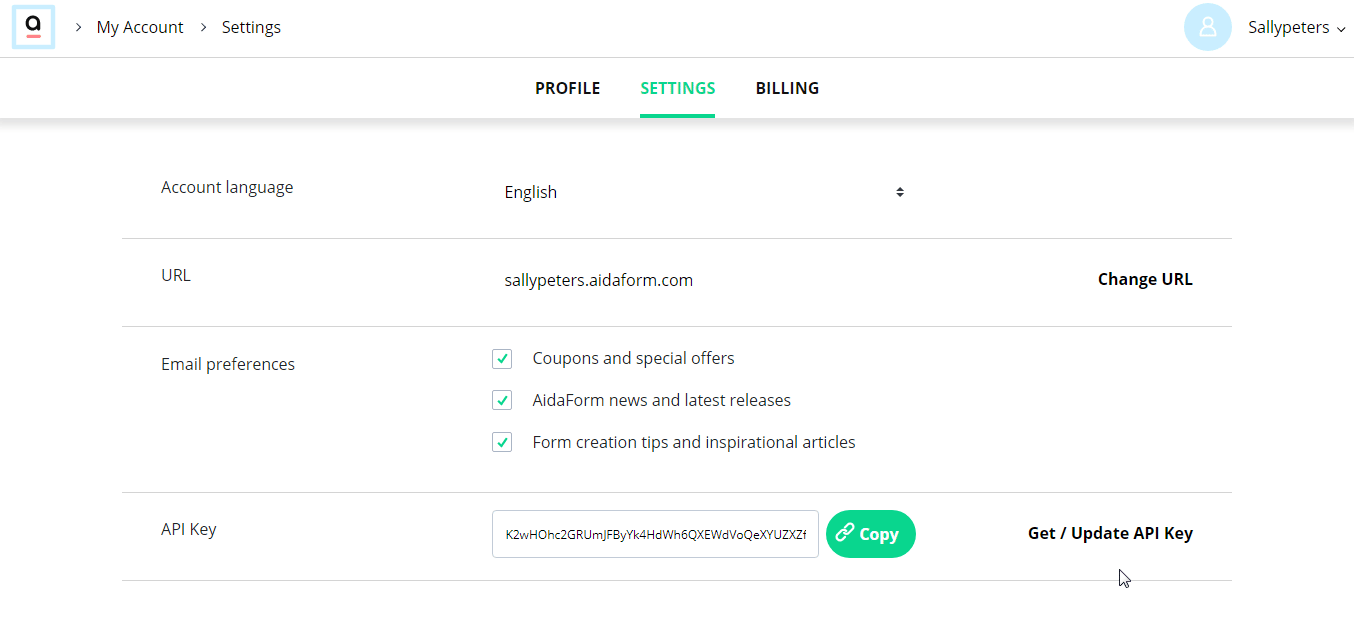Expand the Sallypeters user menu

coord(1296,27)
